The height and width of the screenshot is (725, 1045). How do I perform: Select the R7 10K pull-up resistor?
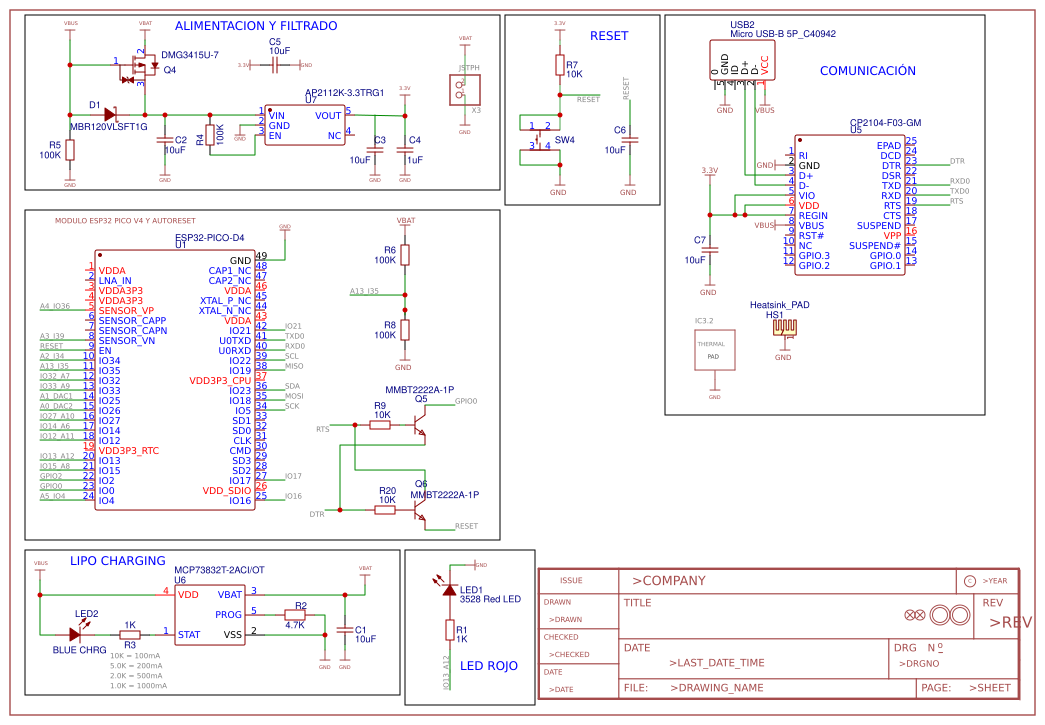pyautogui.click(x=560, y=65)
